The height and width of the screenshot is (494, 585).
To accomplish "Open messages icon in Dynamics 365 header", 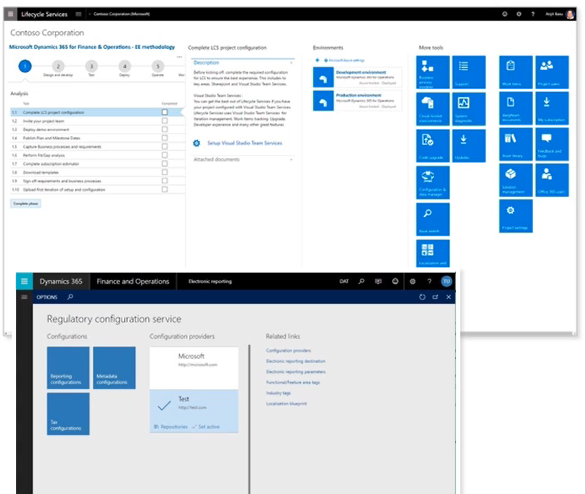I will [378, 281].
